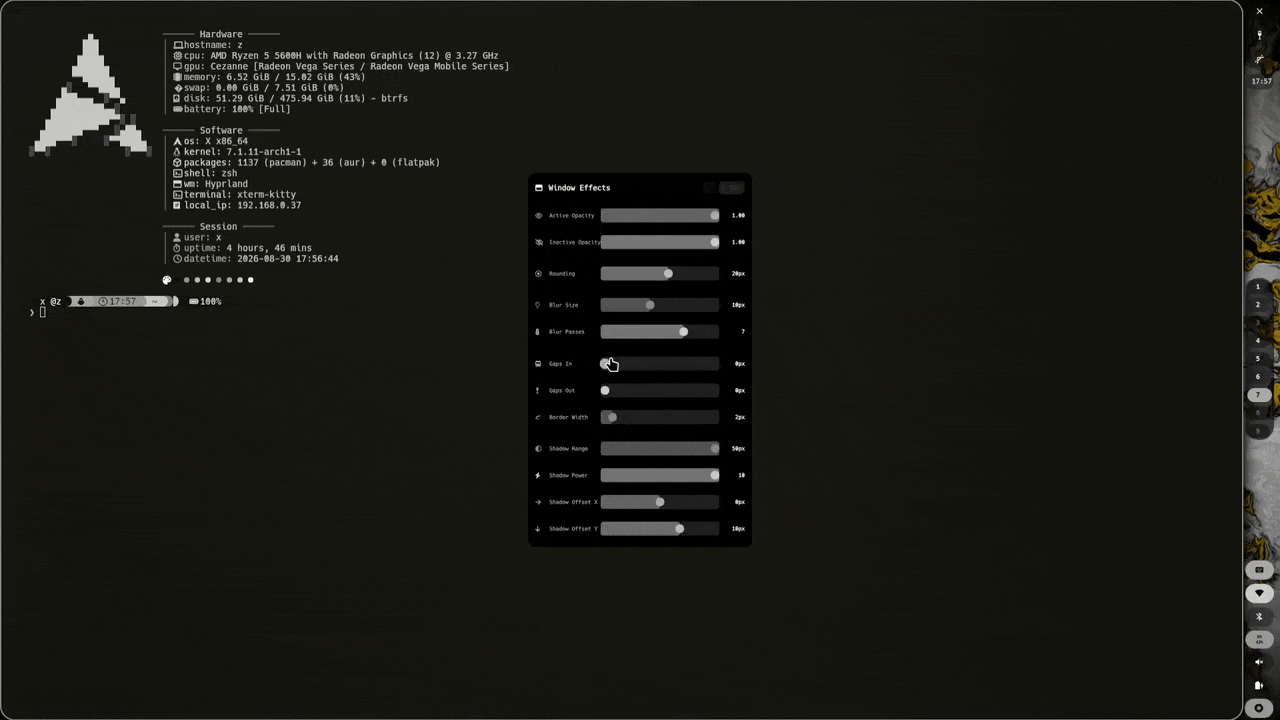Toggle the Bluetooth icon in the sidebar
The image size is (1280, 720).
pyautogui.click(x=1259, y=617)
